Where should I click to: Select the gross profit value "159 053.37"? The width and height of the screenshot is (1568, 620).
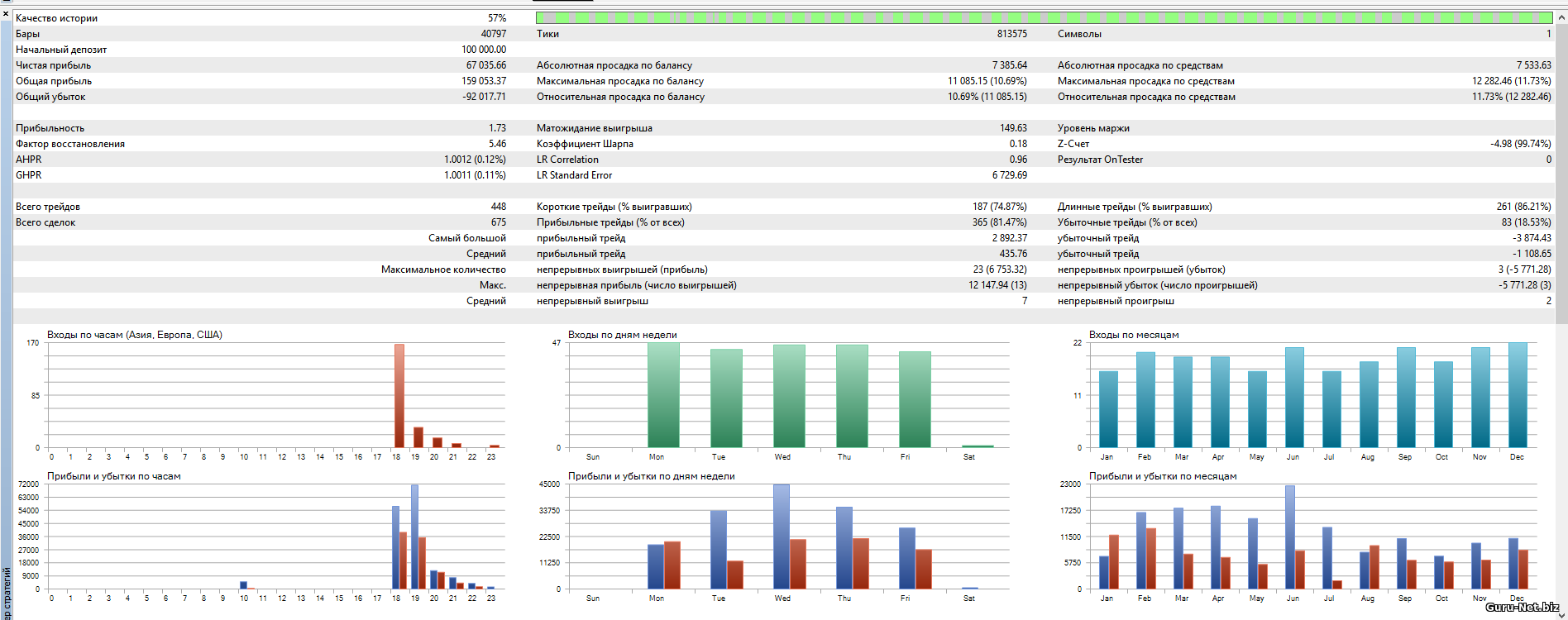point(484,81)
